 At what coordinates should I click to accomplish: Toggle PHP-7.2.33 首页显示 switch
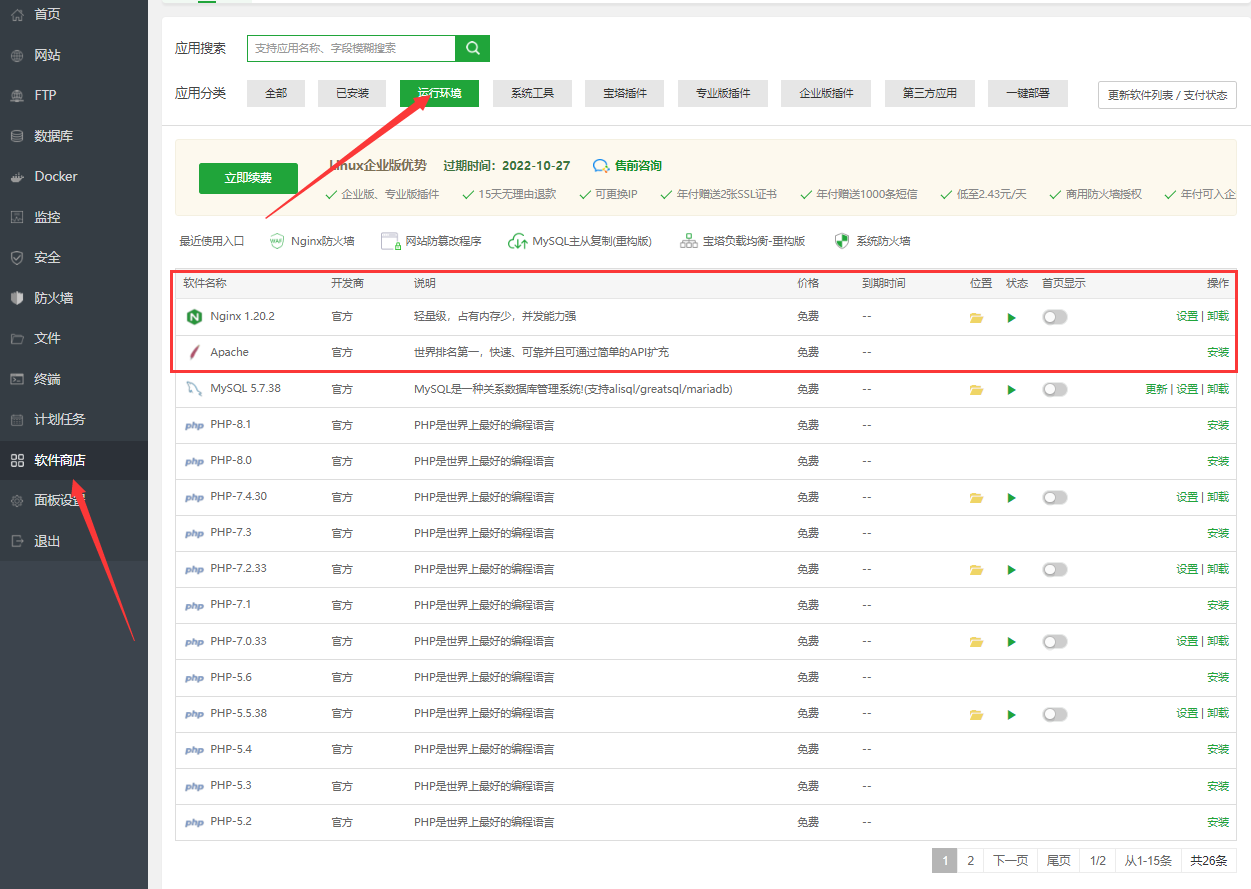pyautogui.click(x=1055, y=569)
